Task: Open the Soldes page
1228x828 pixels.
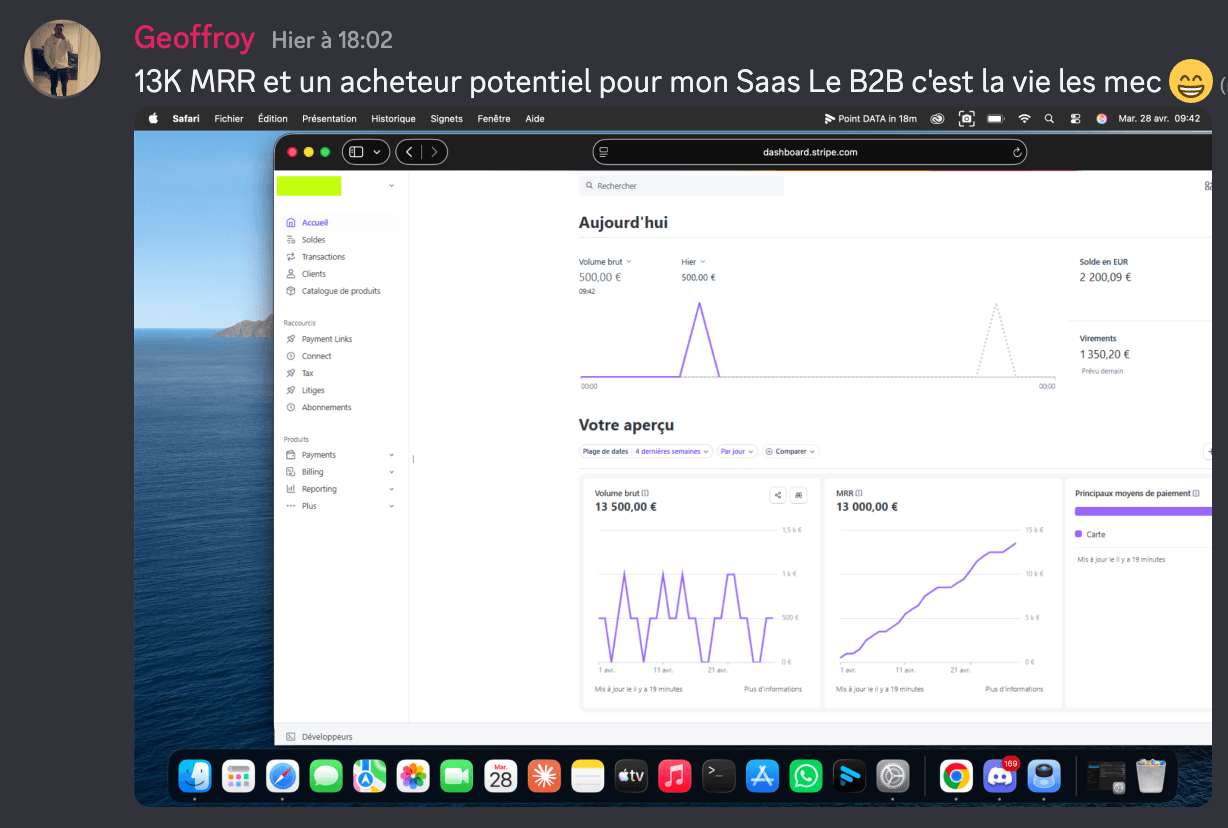Action: coord(313,240)
